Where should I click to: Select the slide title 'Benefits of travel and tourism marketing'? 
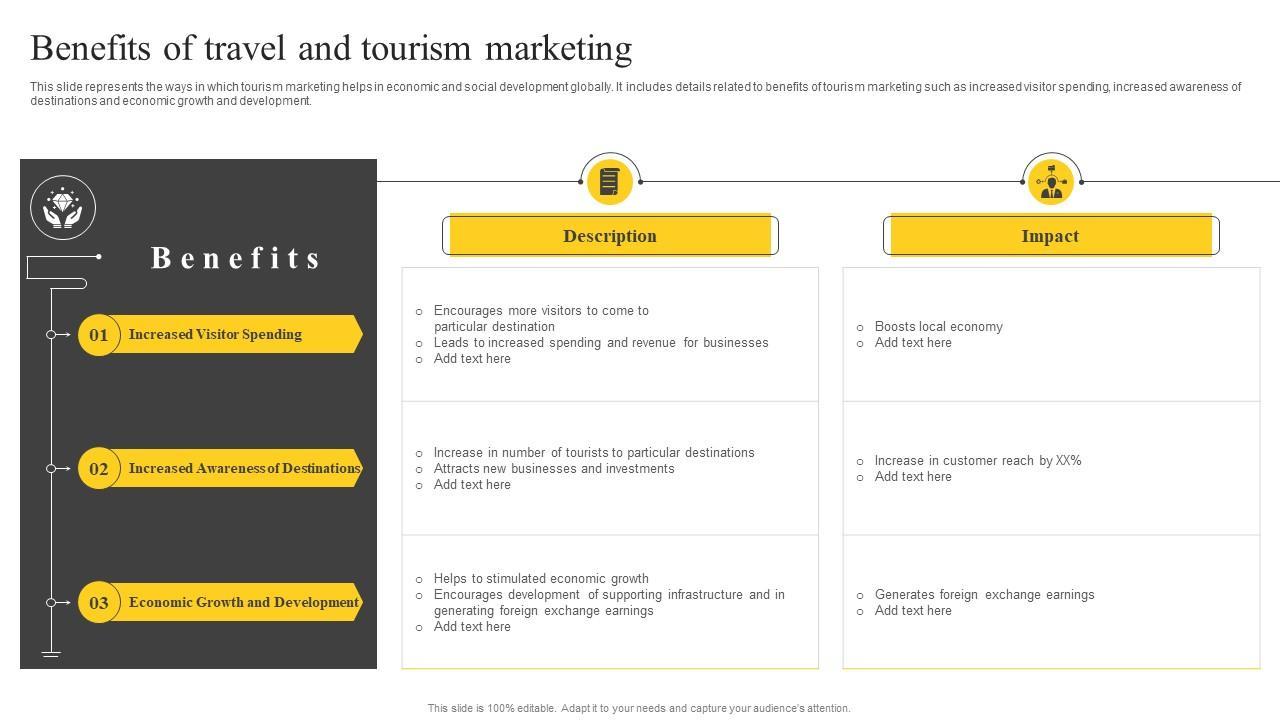click(x=331, y=48)
